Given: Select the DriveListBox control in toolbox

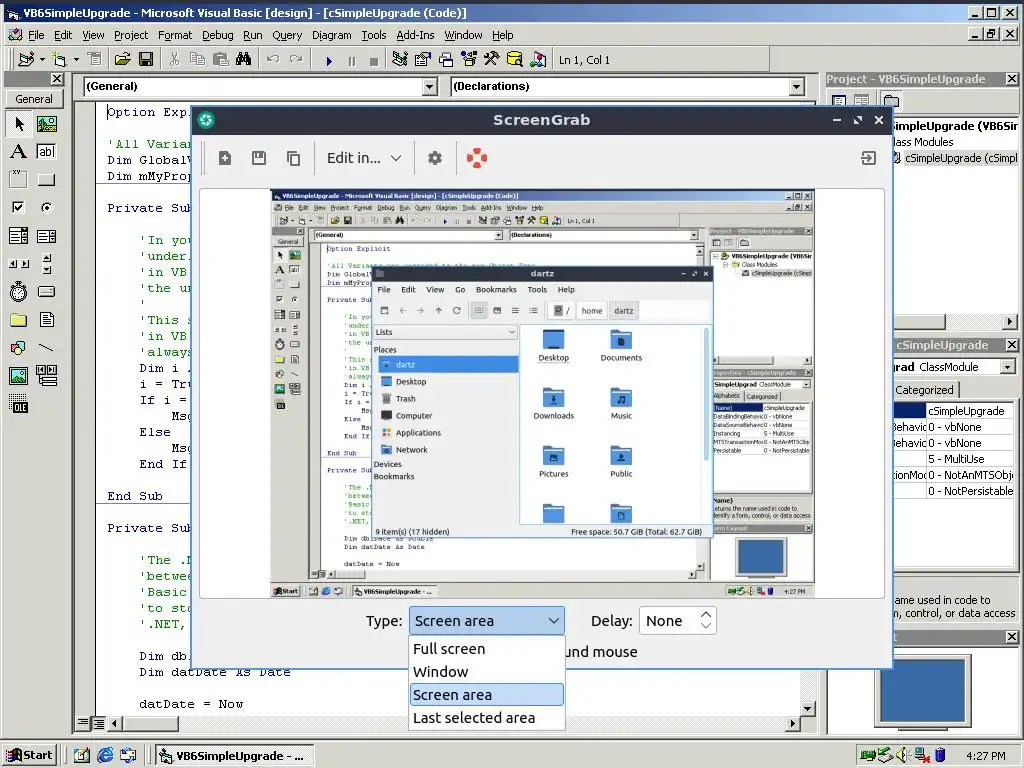Looking at the screenshot, I should coord(46,291).
